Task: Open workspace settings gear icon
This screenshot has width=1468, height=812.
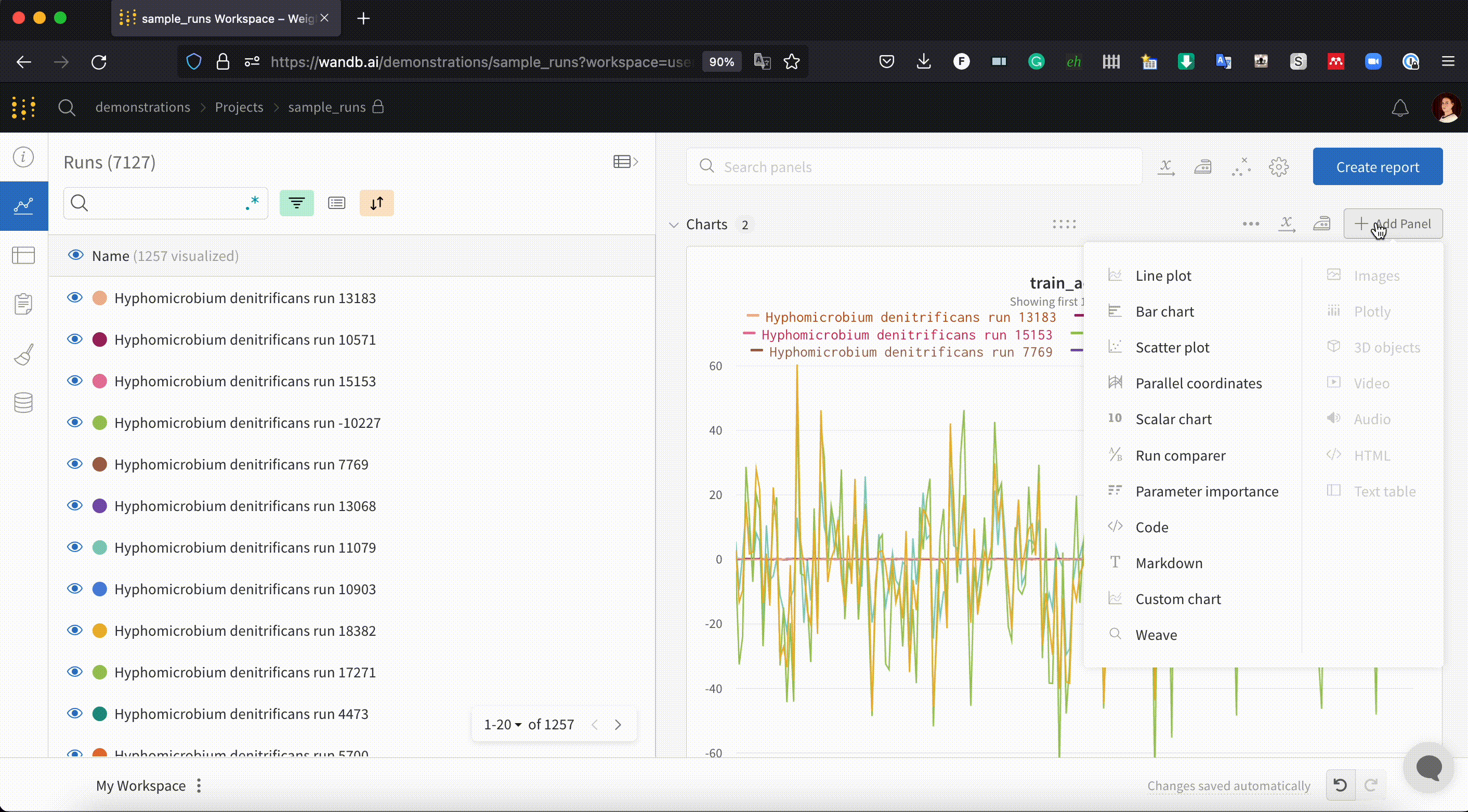Action: [1278, 167]
